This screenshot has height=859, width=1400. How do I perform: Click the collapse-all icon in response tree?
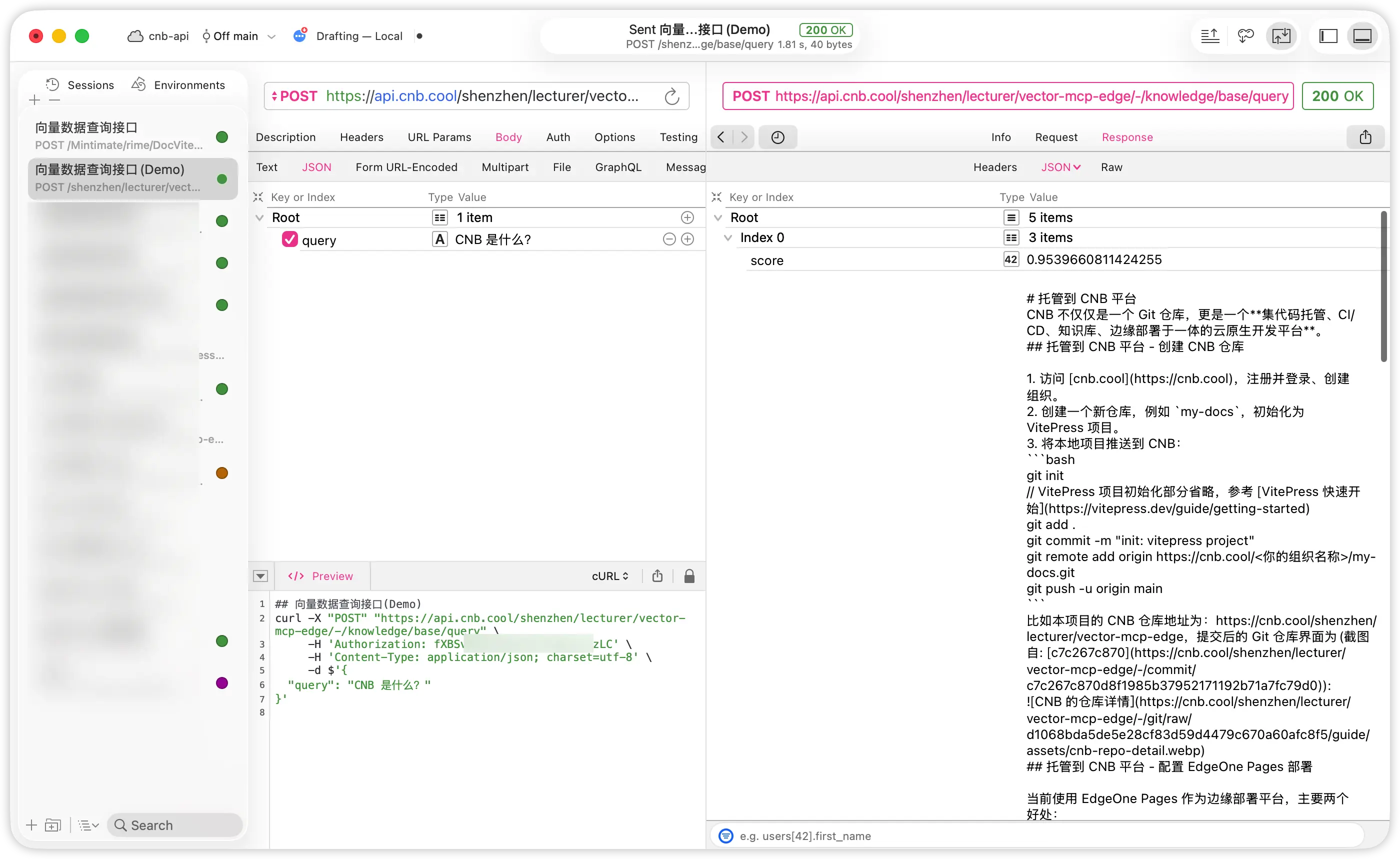[x=716, y=197]
